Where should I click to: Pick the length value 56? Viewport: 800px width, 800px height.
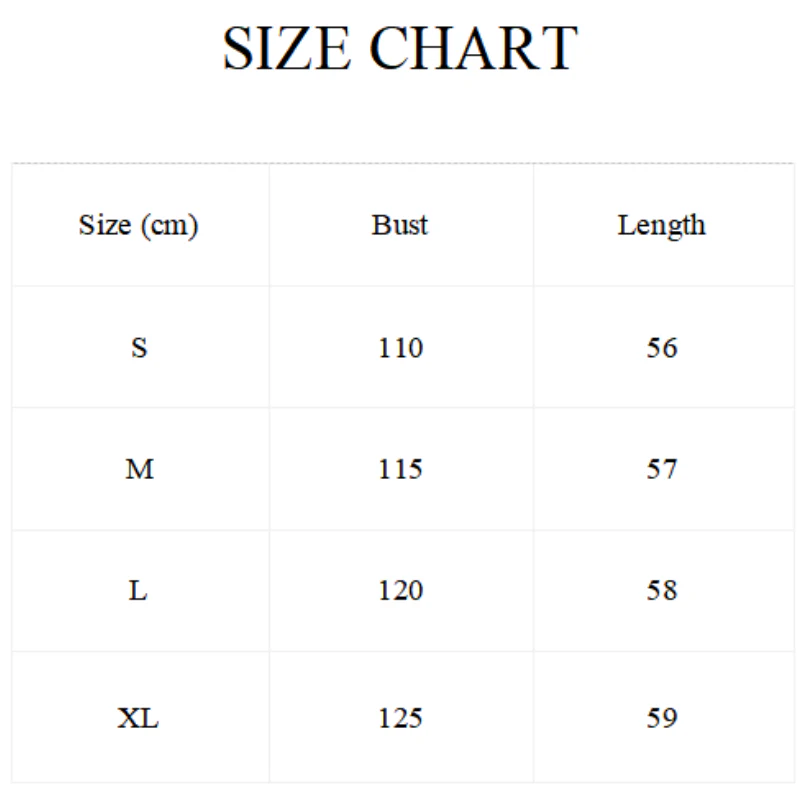661,348
